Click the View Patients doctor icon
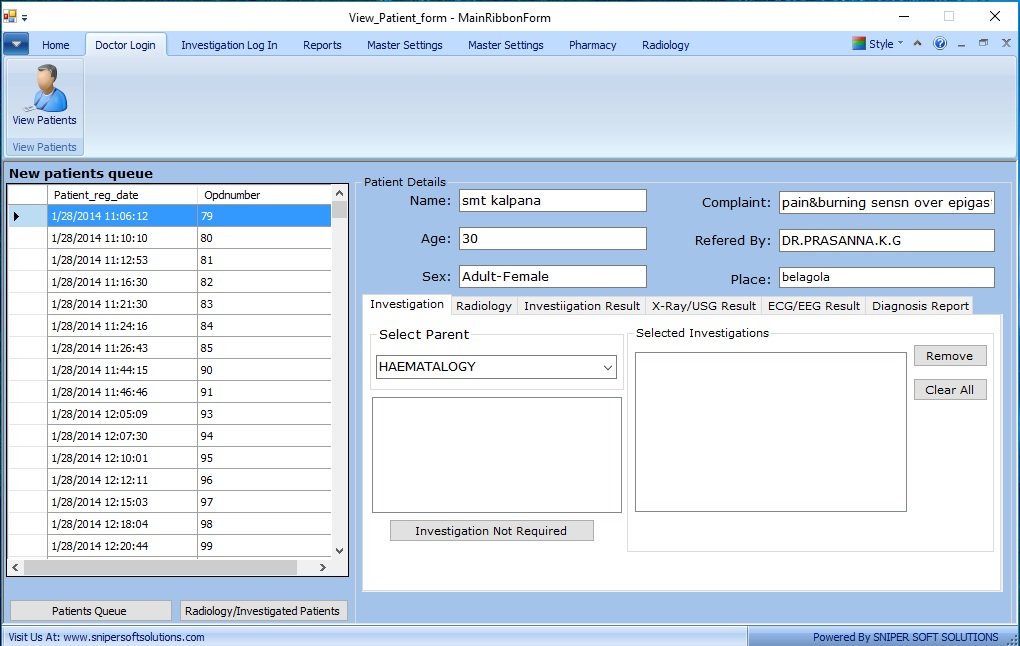The width and height of the screenshot is (1020, 646). (44, 91)
